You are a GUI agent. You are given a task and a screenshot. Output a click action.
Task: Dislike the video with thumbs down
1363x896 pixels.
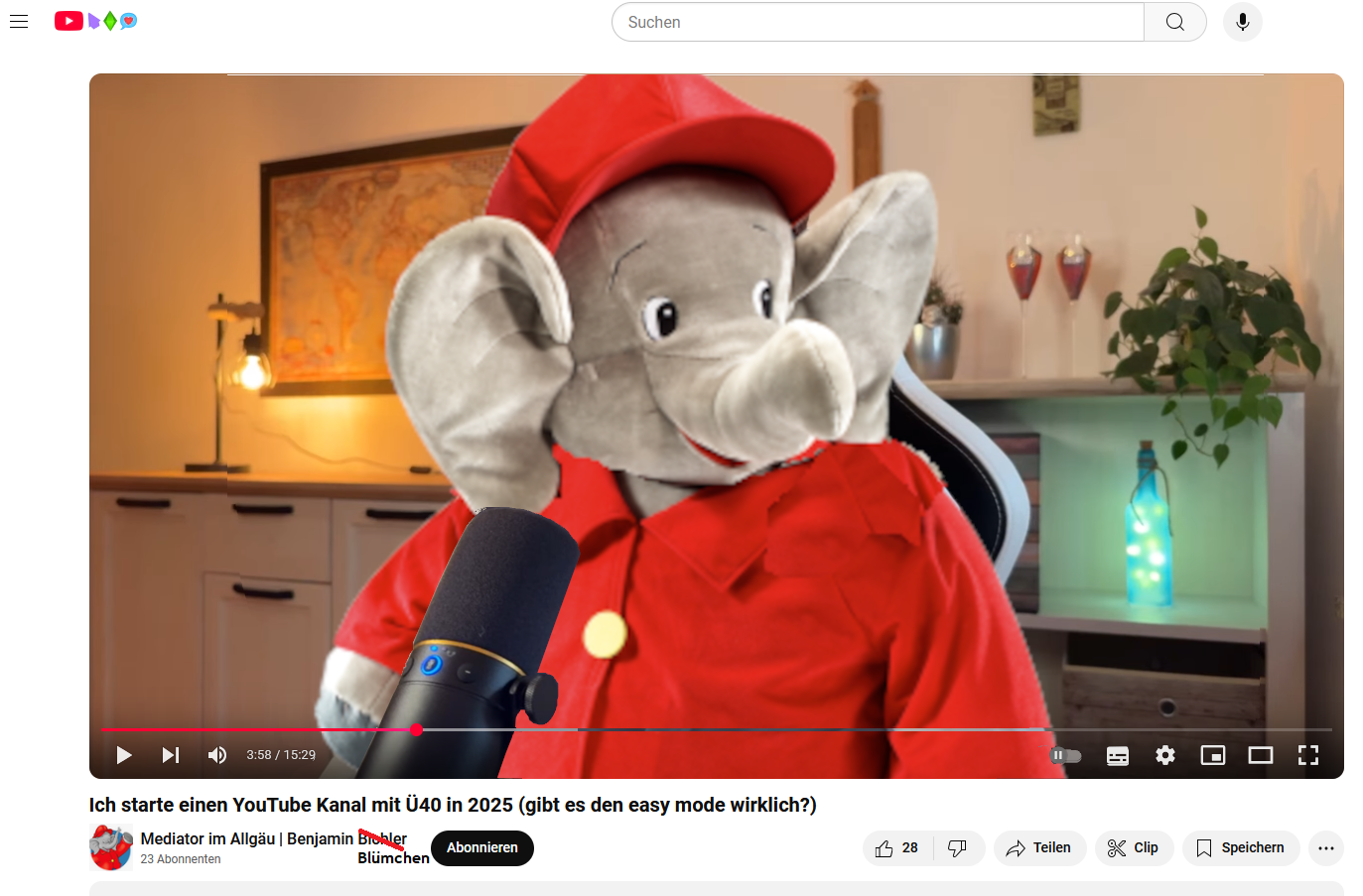pos(958,847)
